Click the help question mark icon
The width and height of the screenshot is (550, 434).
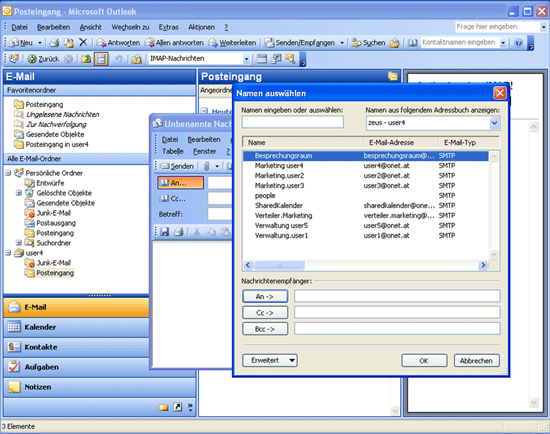pyautogui.click(x=518, y=43)
